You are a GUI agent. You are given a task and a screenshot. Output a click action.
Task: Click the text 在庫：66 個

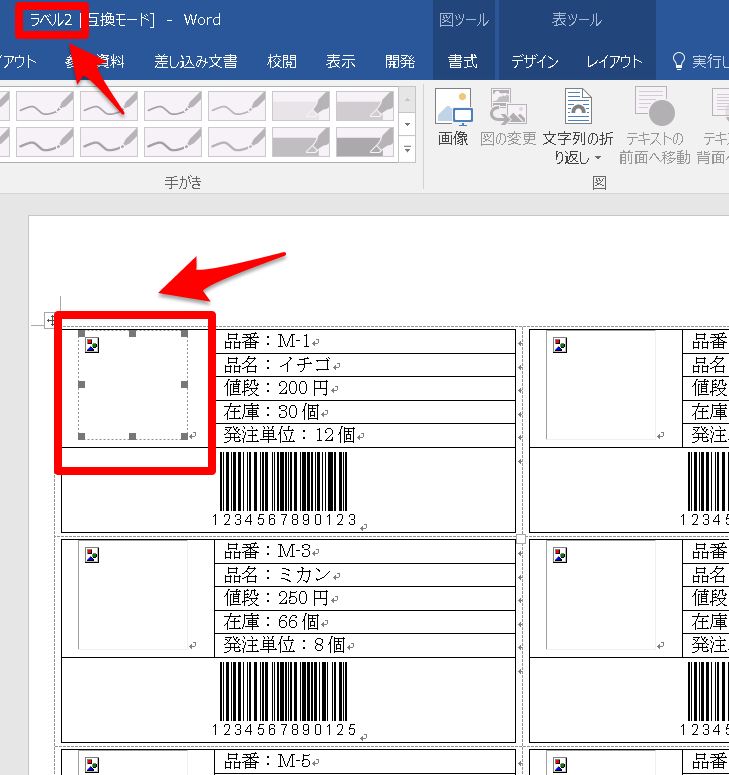(271, 621)
